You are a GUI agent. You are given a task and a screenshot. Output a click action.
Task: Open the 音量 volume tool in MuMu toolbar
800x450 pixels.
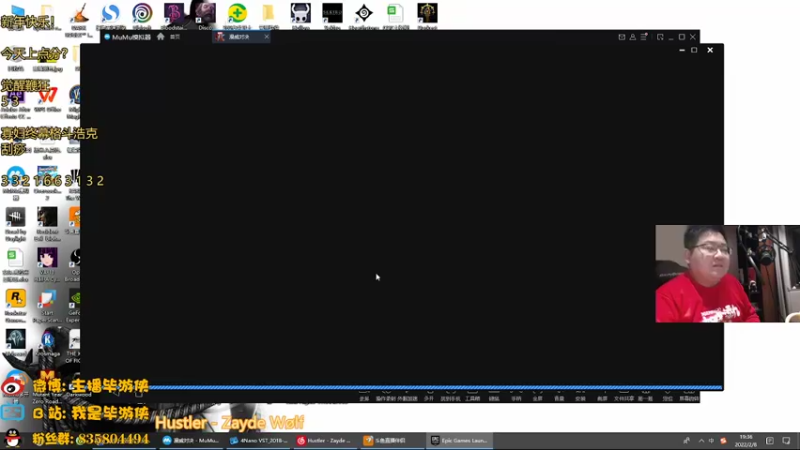559,397
